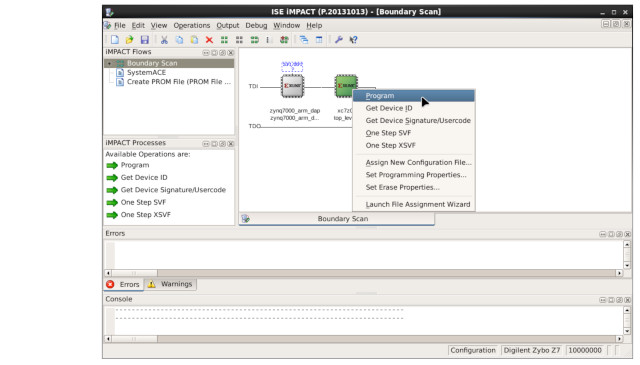The image size is (640, 365).
Task: Select the Boundary Scan document tab
Action: pos(337,219)
